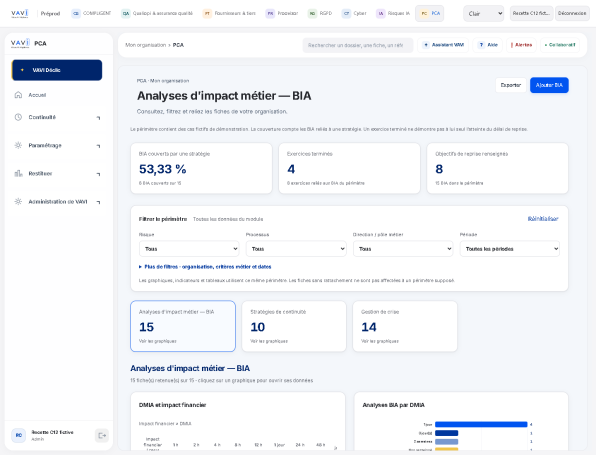Click the Cyber module badge icon

click(x=346, y=14)
